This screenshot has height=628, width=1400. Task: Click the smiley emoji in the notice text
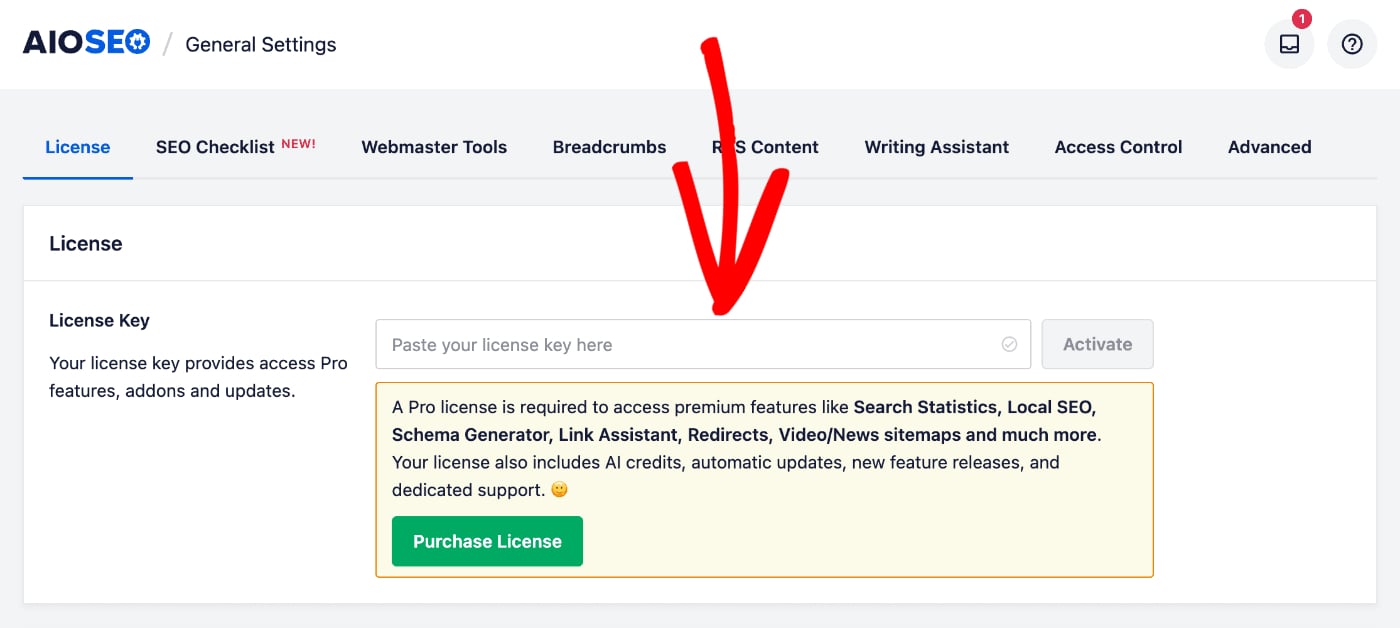pos(558,489)
